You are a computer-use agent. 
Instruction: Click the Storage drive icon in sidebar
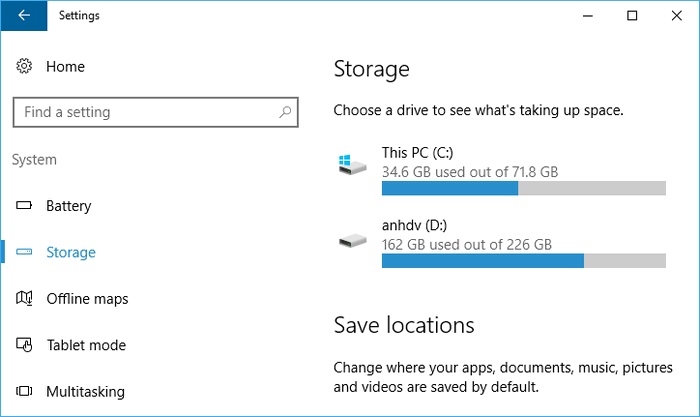pos(25,253)
